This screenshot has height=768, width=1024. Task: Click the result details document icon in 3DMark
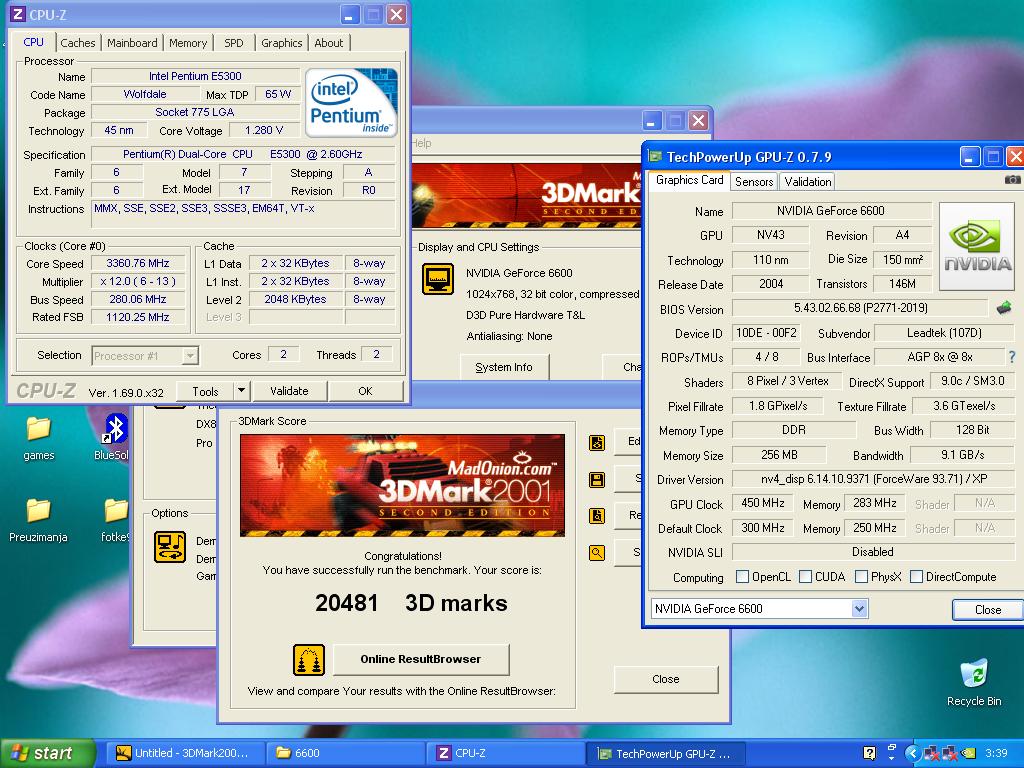597,516
